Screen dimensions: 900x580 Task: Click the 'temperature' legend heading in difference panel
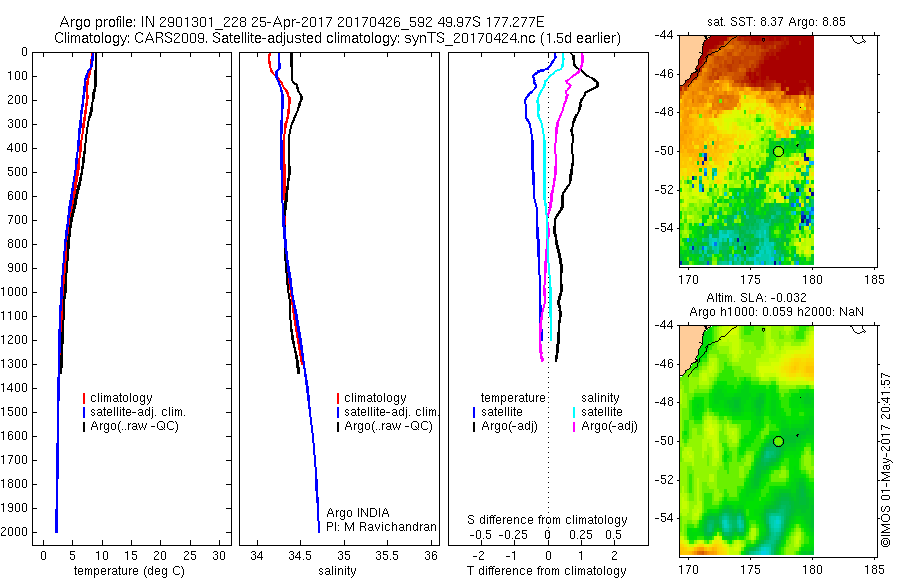513,398
